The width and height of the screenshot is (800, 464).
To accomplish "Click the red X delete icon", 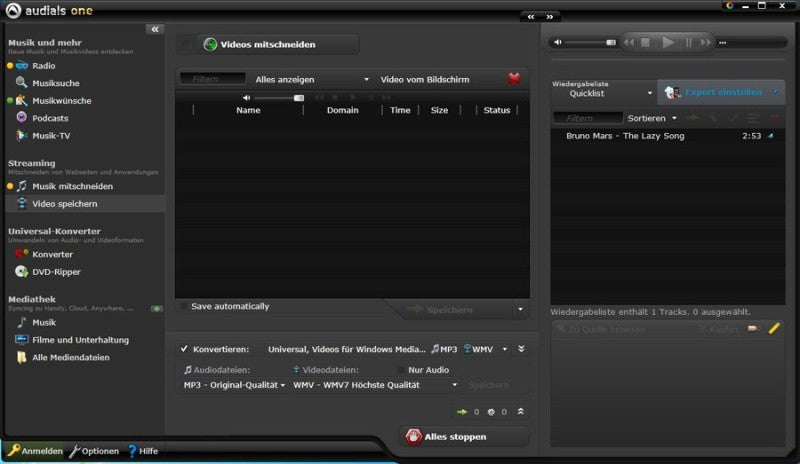I will click(x=514, y=79).
